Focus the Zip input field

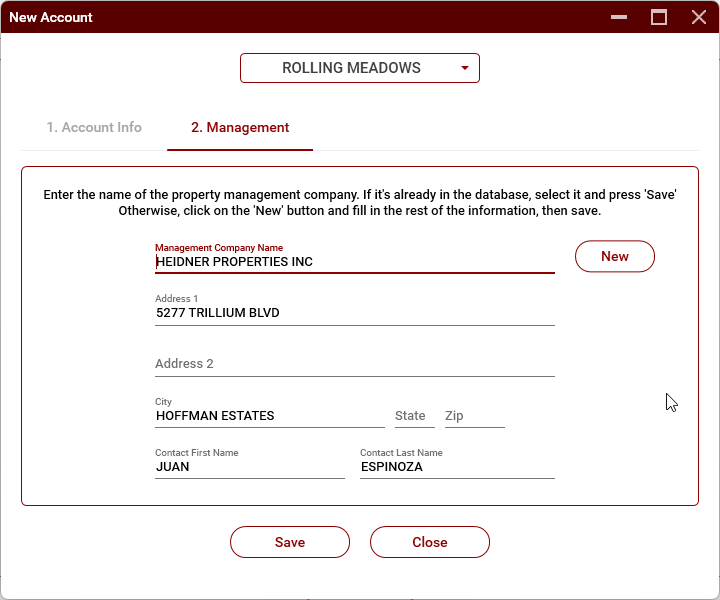474,416
